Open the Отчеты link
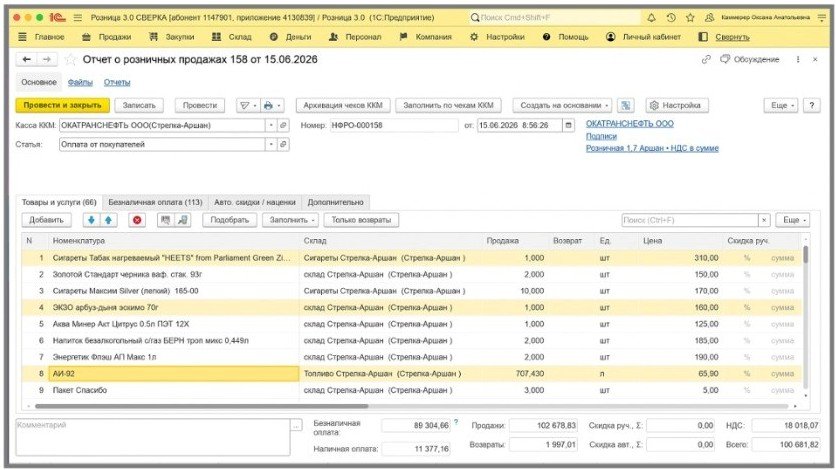 pyautogui.click(x=117, y=83)
